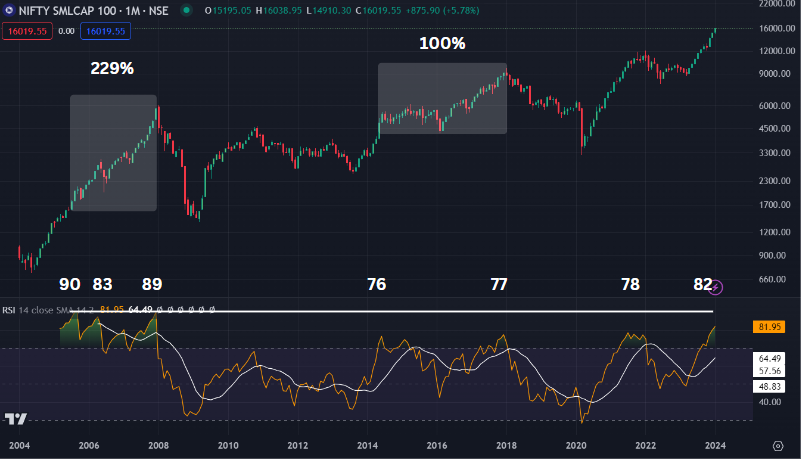Click 2022 on the time axis
The height and width of the screenshot is (460, 802).
coord(645,446)
